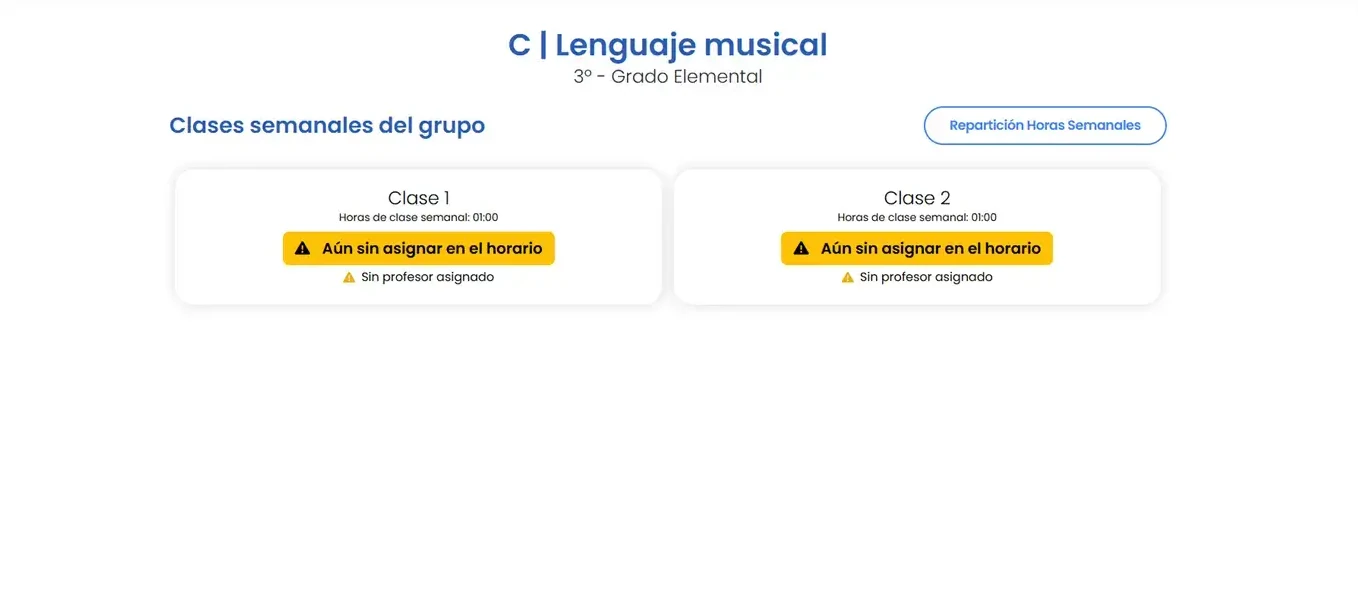Select the yellow 'Aún sin asignar en el horario' badge for Clase 2
The height and width of the screenshot is (602, 1358).
point(916,247)
